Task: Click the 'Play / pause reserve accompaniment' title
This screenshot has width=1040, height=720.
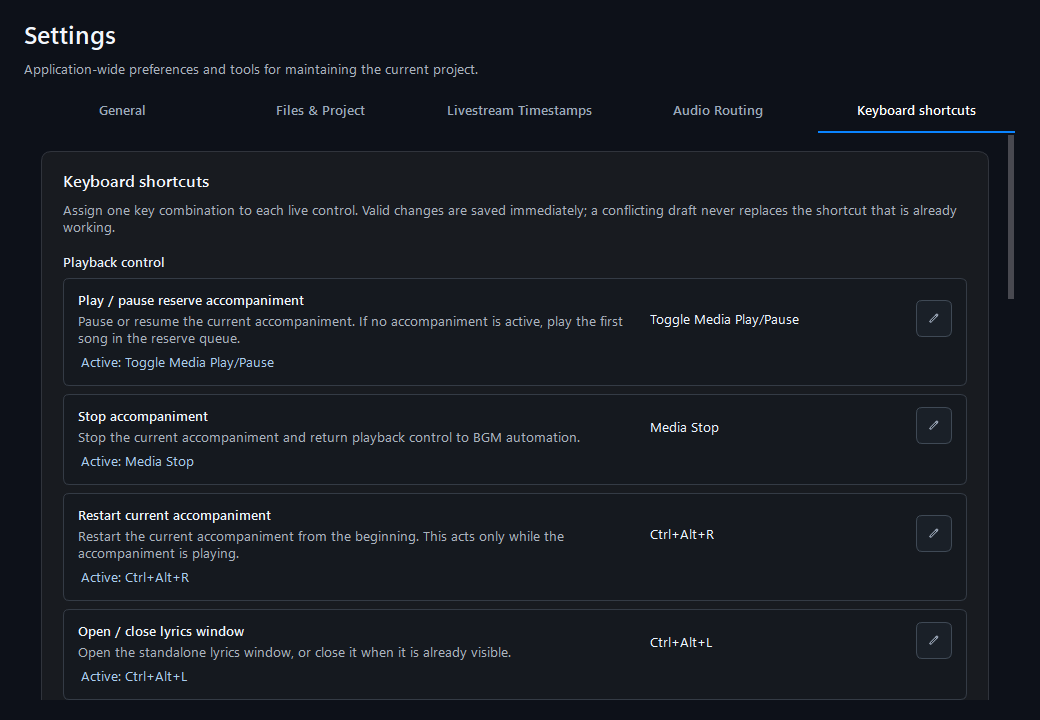Action: tap(190, 300)
